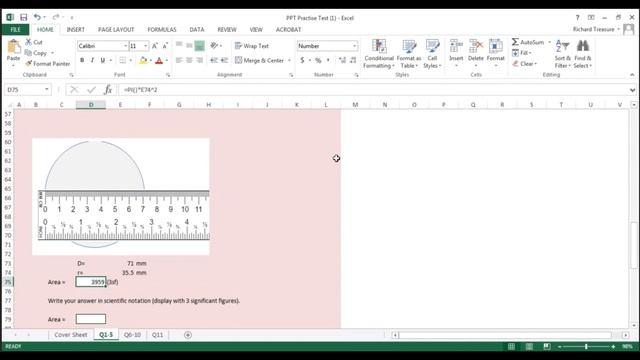Open the Q6-10 worksheet tab

point(132,335)
